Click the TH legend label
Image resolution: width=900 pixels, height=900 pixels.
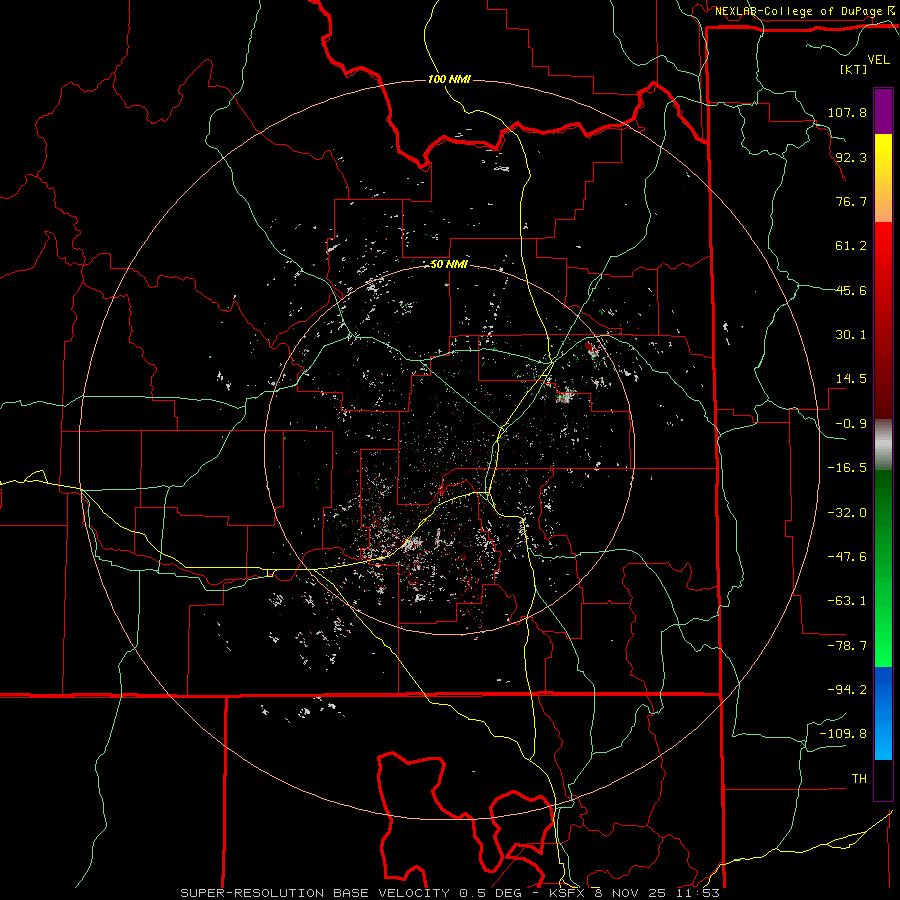[859, 779]
